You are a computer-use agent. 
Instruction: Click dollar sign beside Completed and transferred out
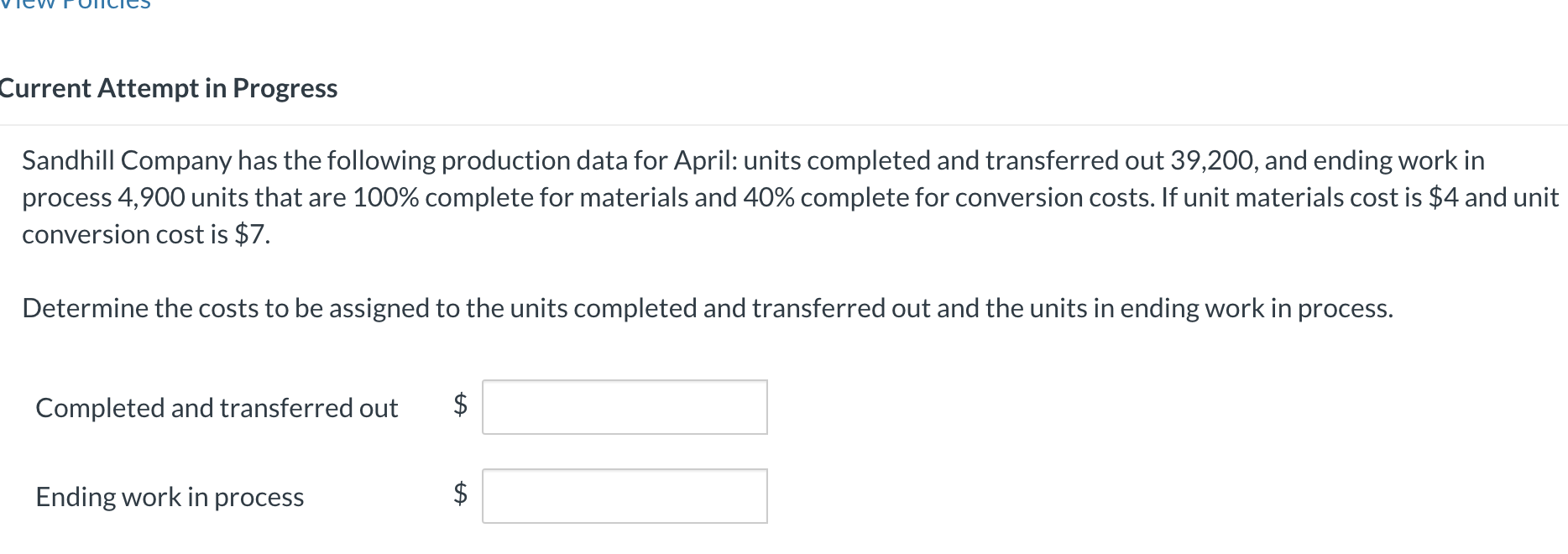click(460, 405)
